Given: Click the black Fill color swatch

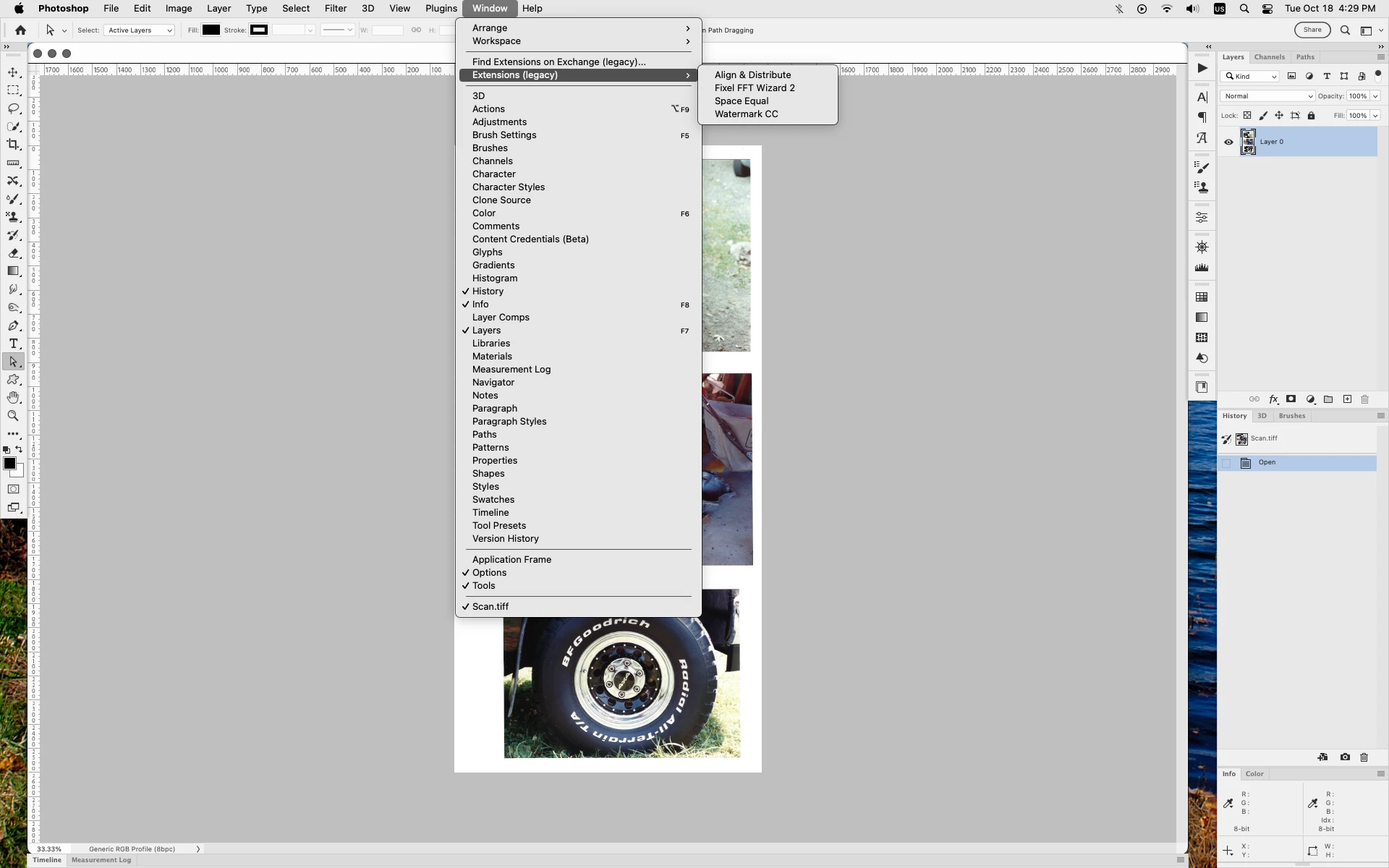Looking at the screenshot, I should [x=211, y=30].
